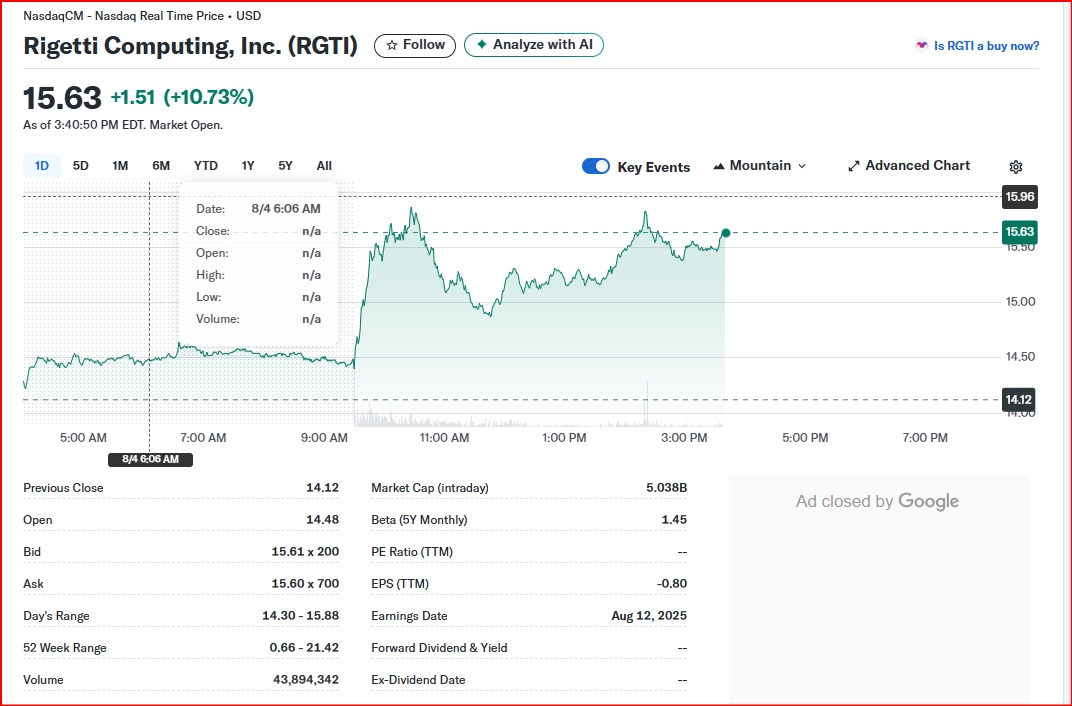Click the chart settings gear icon
Viewport: 1072px width, 706px height.
click(x=1015, y=167)
